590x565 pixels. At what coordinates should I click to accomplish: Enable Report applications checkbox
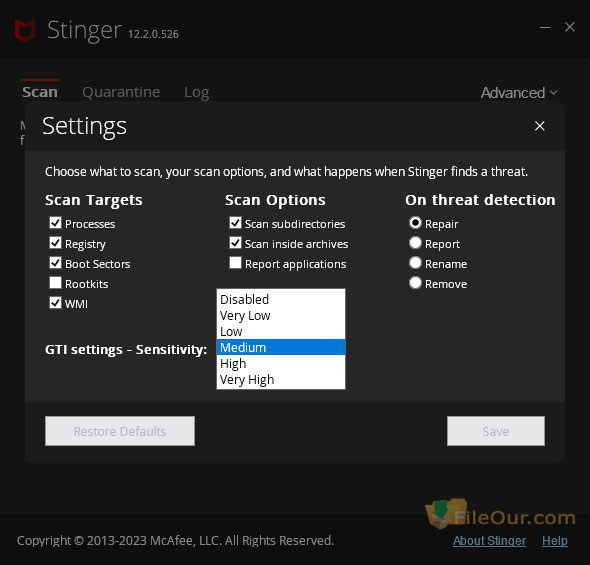[x=235, y=263]
